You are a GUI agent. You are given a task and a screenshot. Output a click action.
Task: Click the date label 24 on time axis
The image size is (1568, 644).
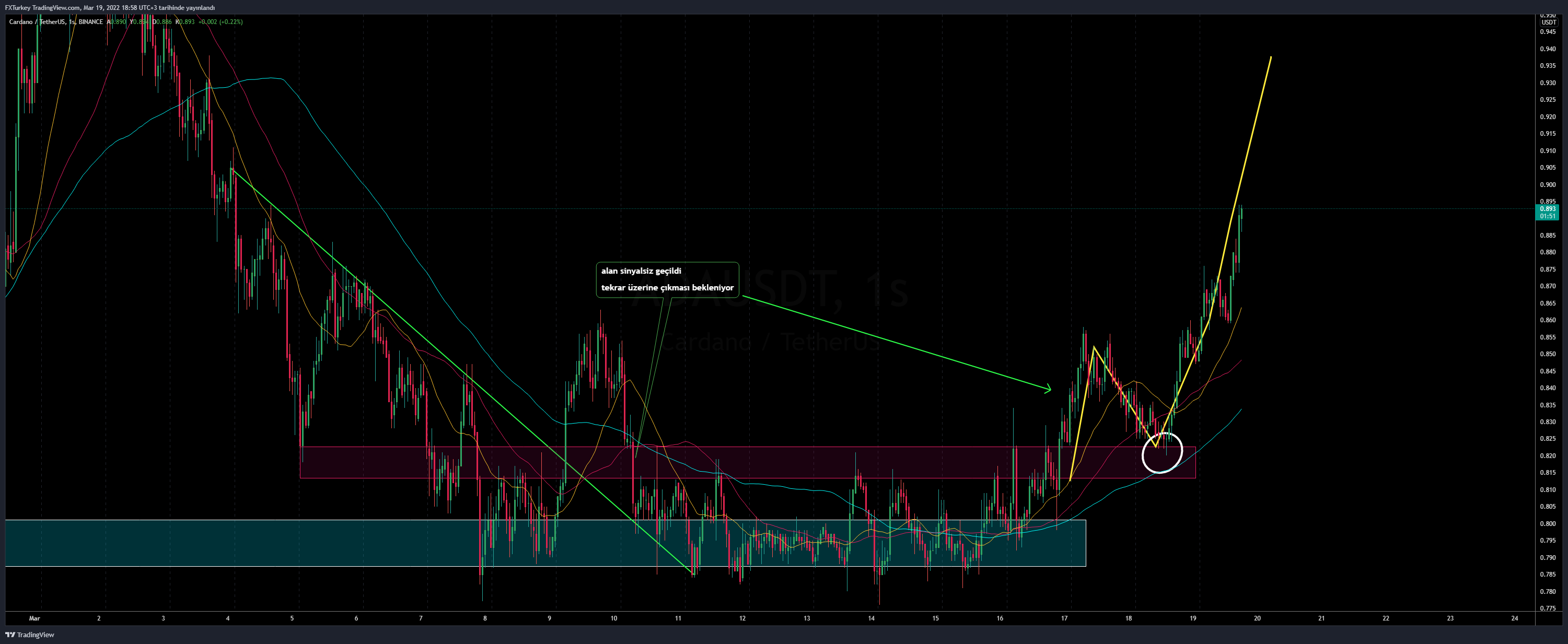coord(1514,618)
